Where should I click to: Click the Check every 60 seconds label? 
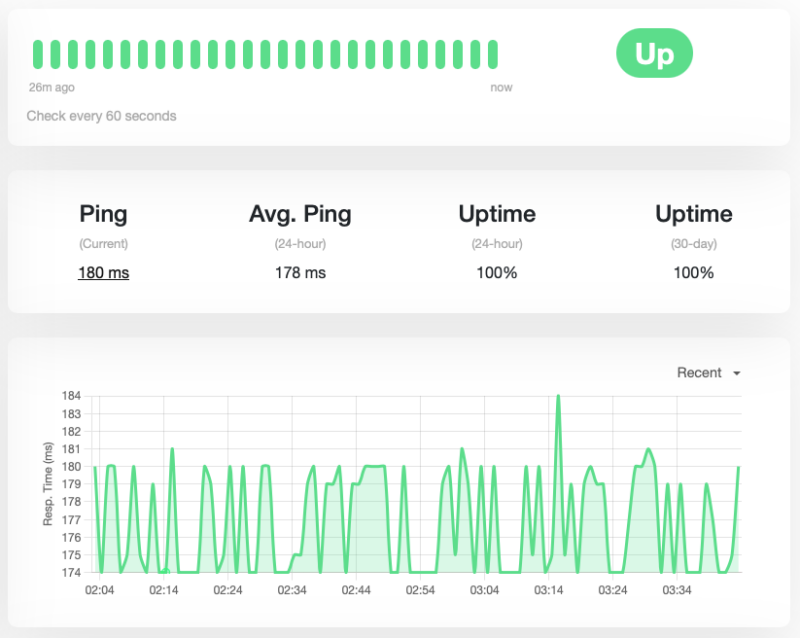click(103, 116)
